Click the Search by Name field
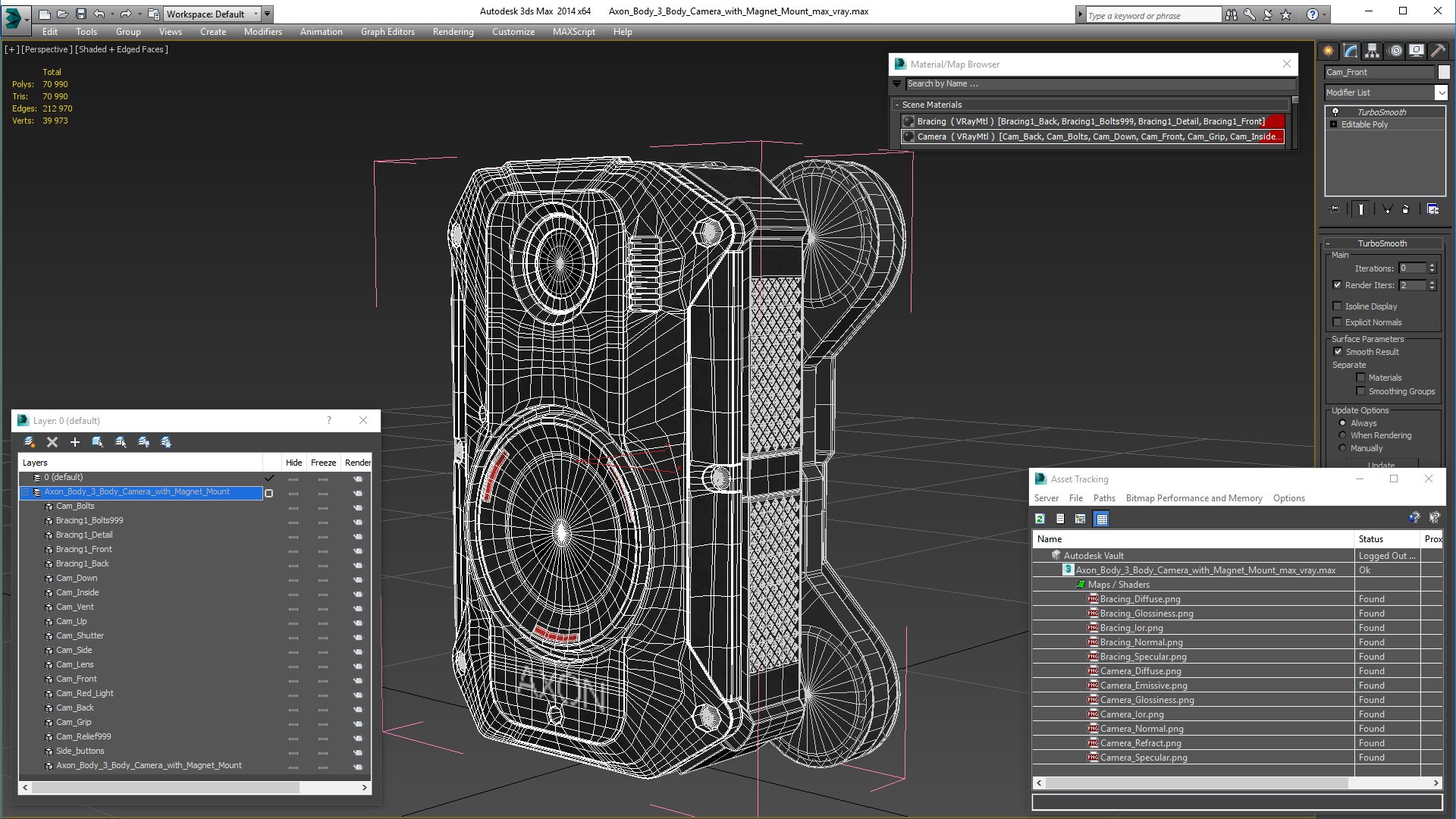The width and height of the screenshot is (1456, 819). 1092,84
